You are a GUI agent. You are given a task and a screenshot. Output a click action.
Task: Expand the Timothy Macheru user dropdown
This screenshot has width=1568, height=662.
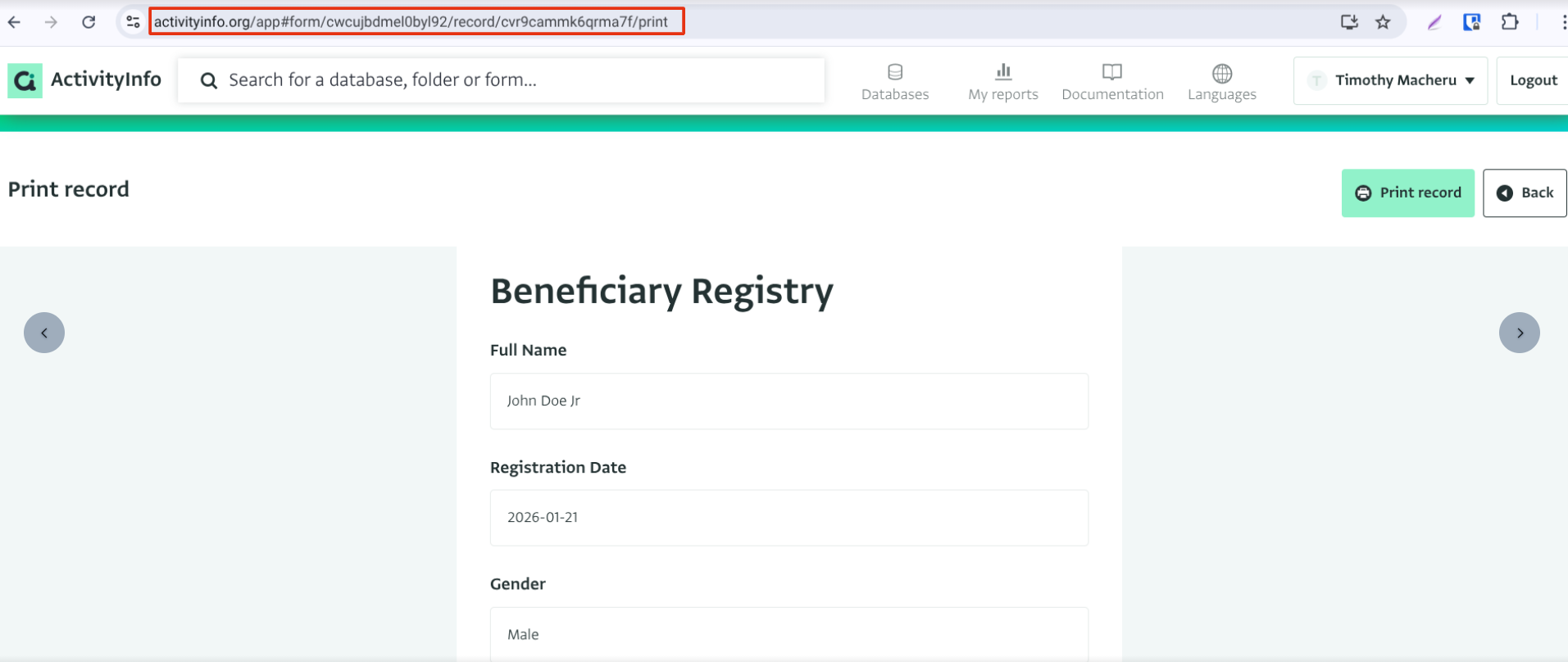pos(1390,80)
